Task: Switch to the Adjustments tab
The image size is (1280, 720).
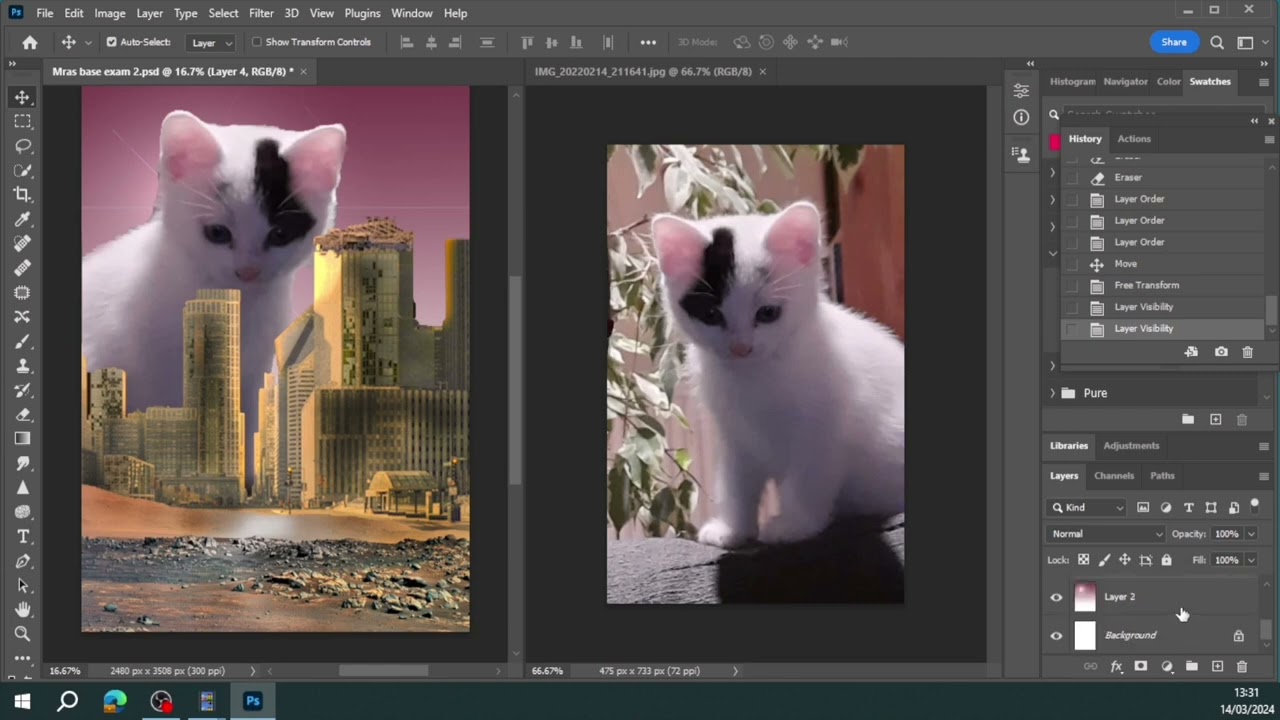Action: point(1131,446)
